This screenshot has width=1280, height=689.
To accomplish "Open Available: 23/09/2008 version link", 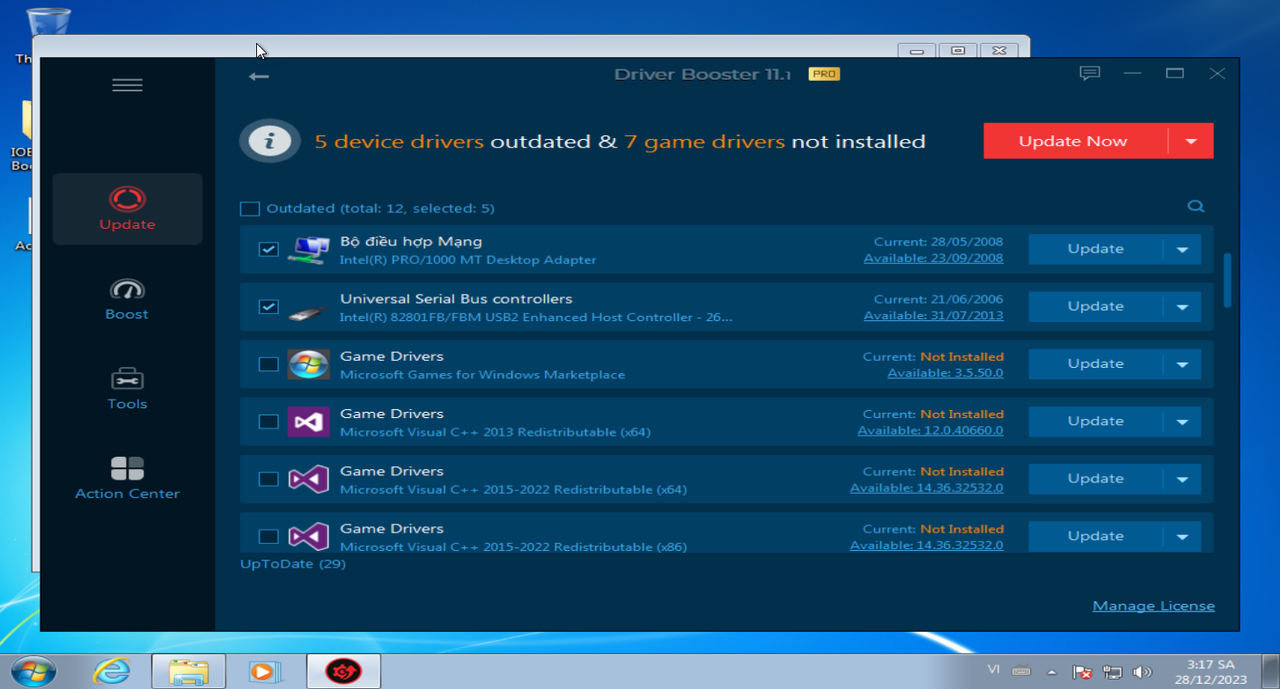I will click(x=933, y=258).
